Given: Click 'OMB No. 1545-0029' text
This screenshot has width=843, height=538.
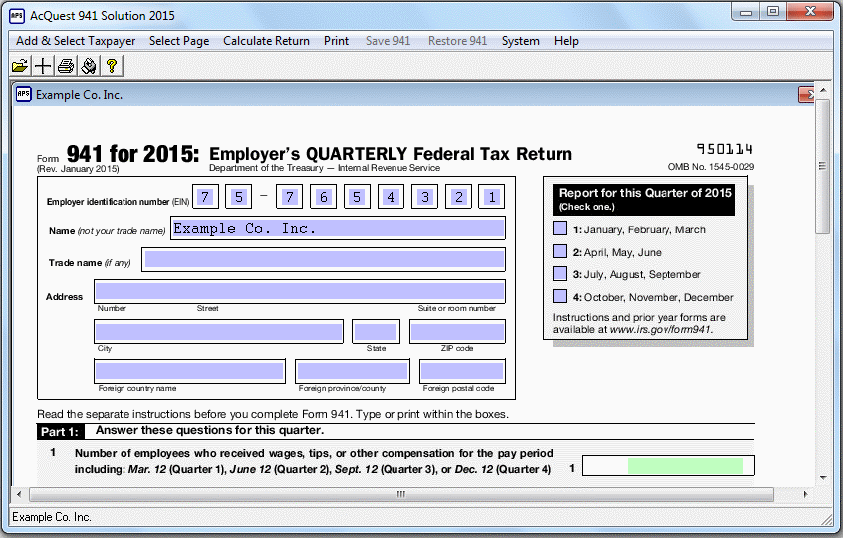Looking at the screenshot, I should point(711,167).
